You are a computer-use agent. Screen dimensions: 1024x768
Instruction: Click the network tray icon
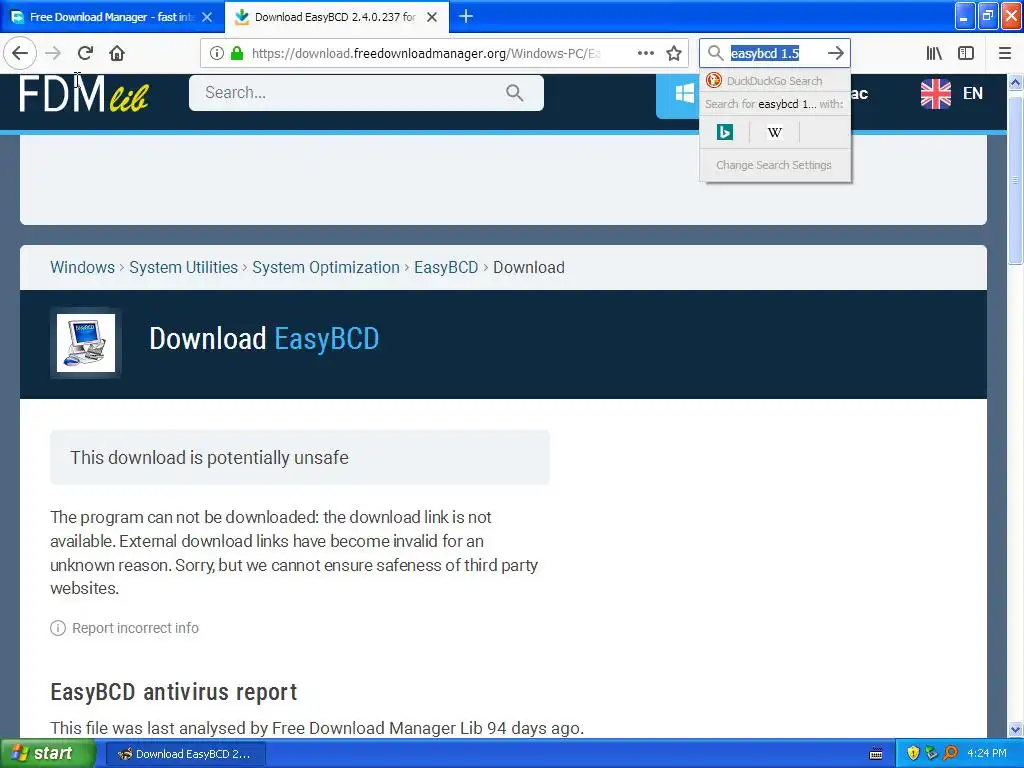point(931,754)
